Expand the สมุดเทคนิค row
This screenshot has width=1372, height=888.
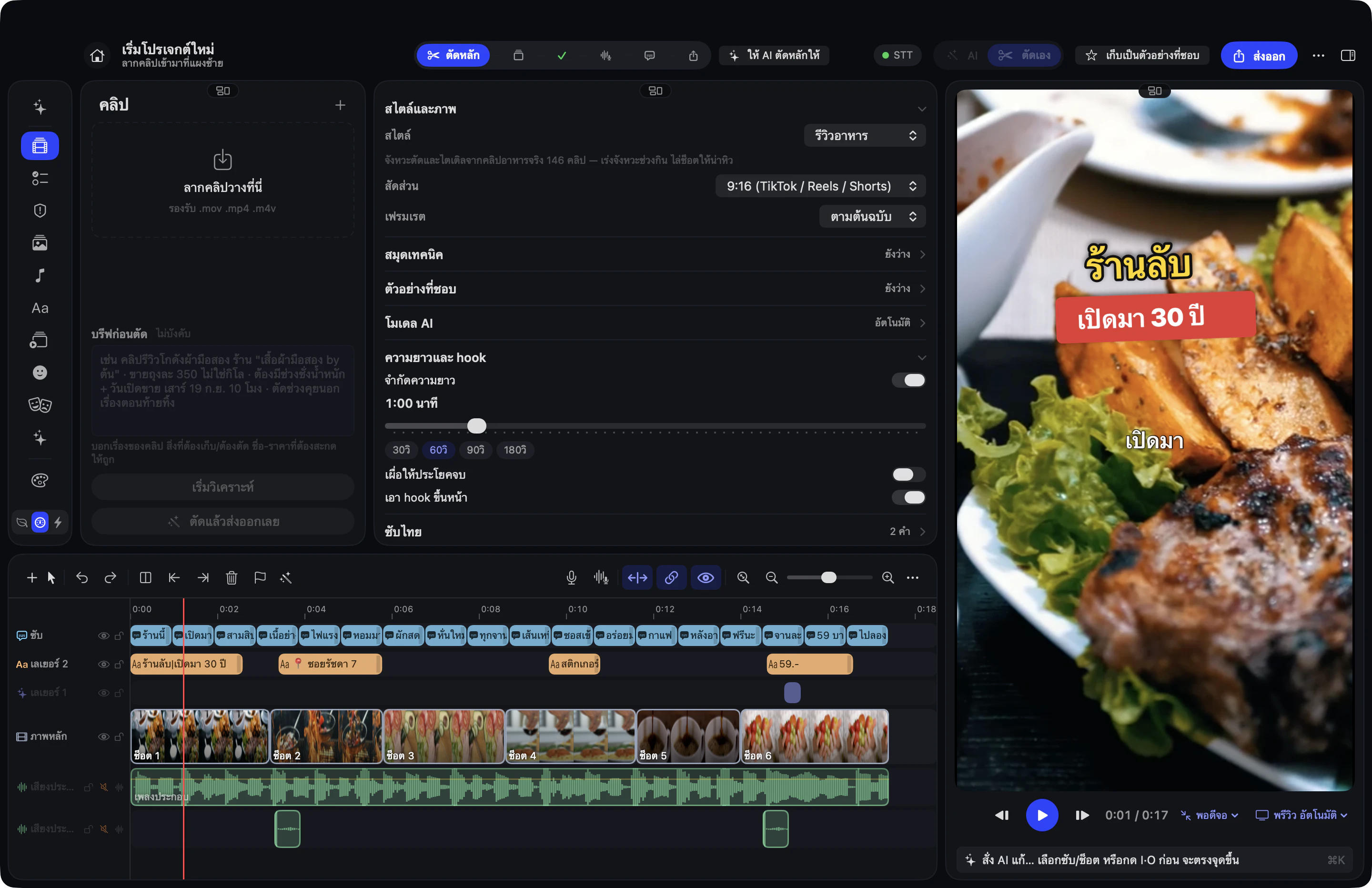[x=655, y=254]
